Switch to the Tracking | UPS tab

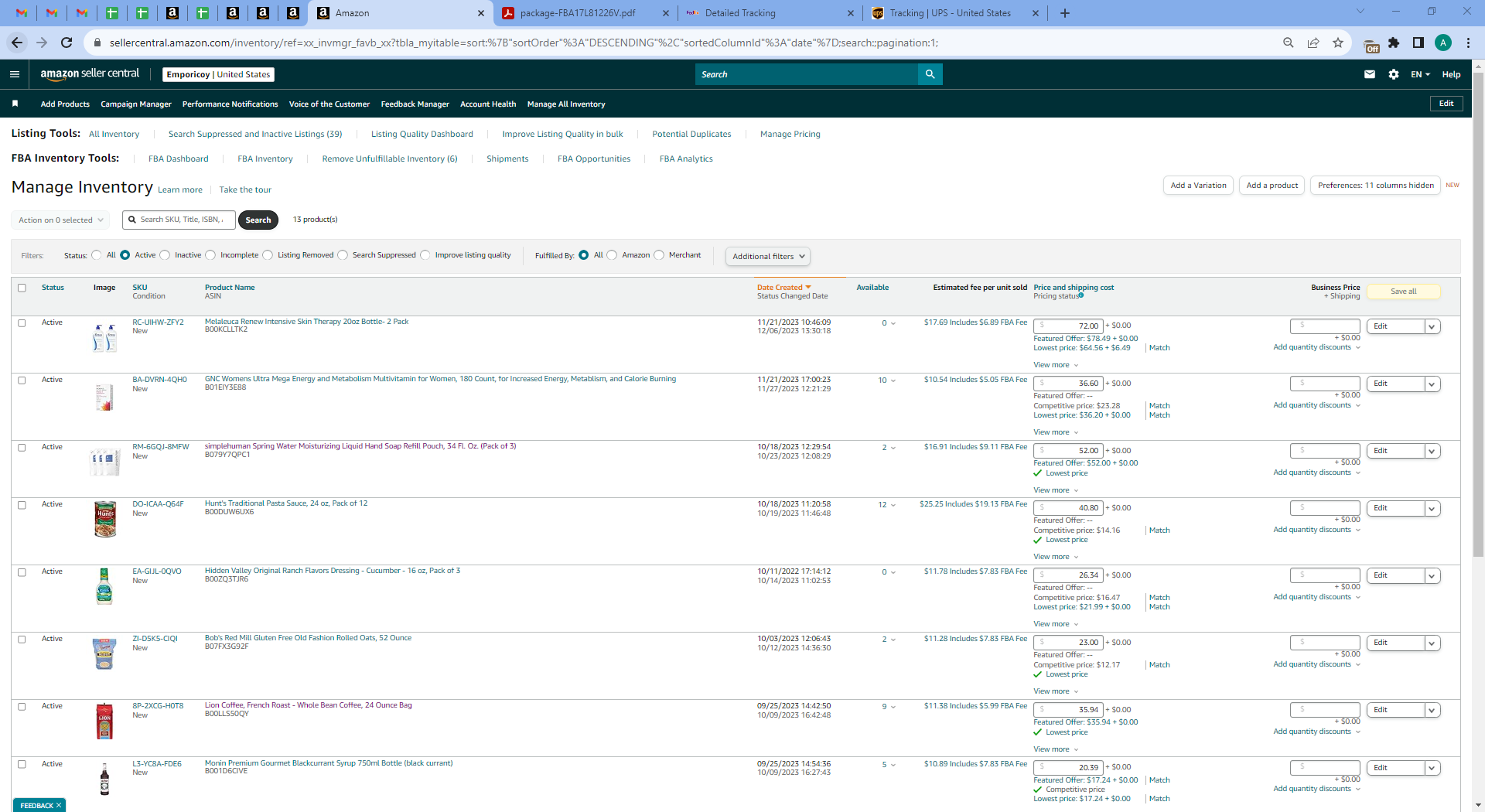[x=950, y=13]
